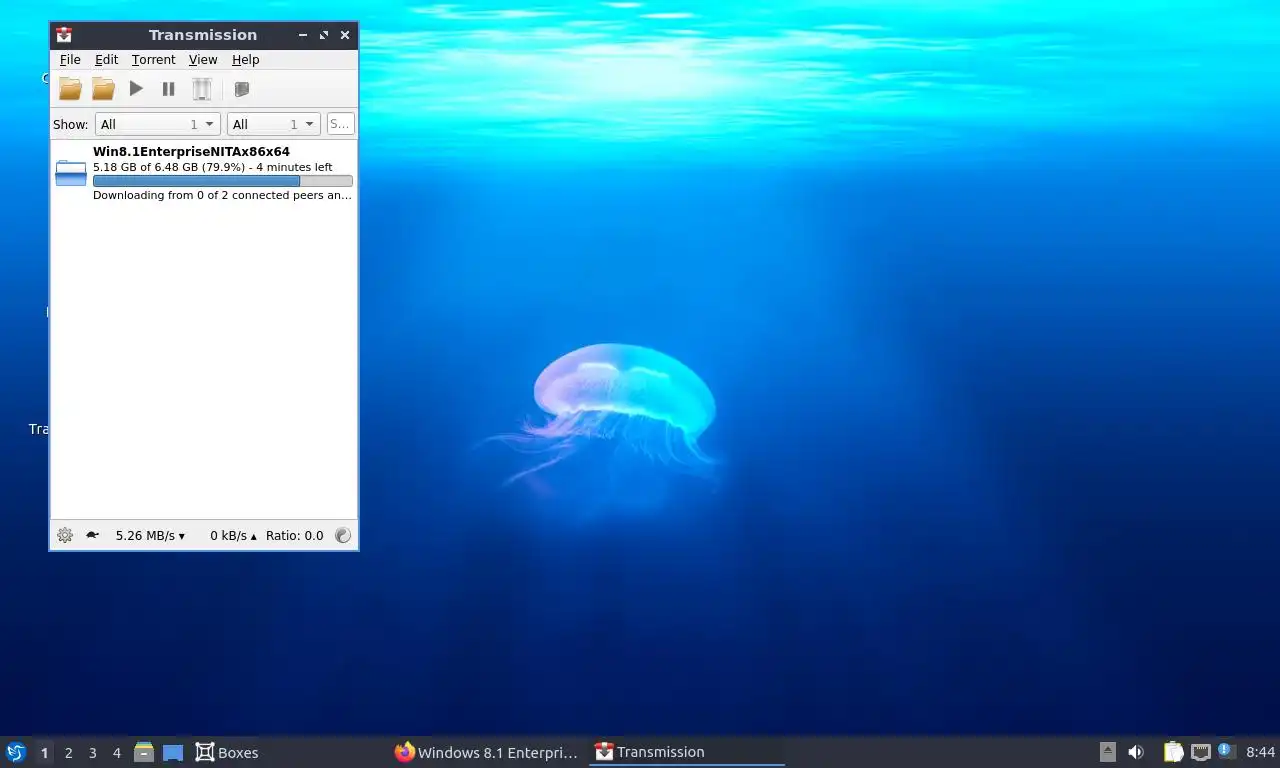Open the View menu
This screenshot has width=1280, height=768.
click(203, 60)
